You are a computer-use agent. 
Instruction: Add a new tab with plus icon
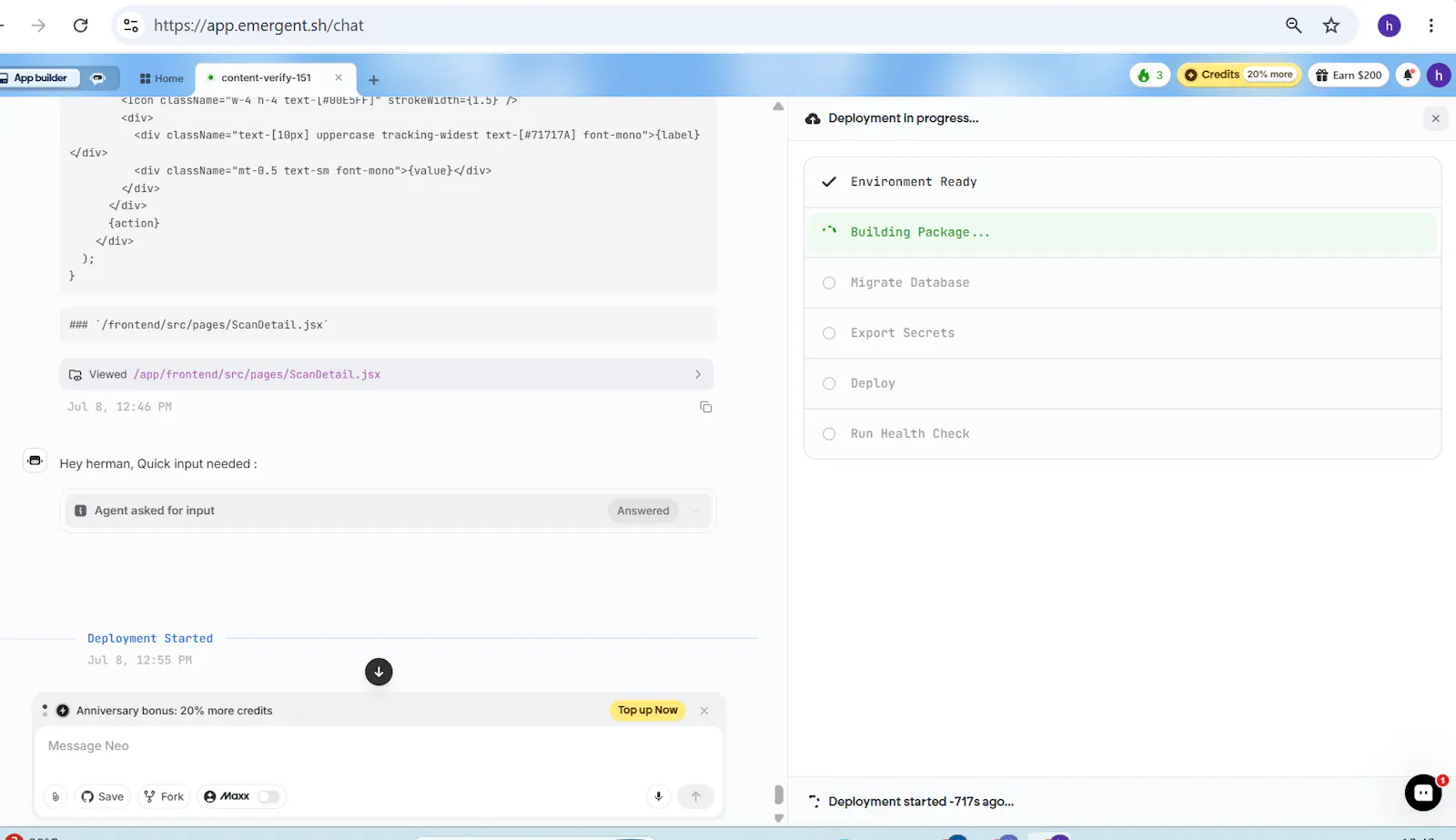(x=373, y=80)
